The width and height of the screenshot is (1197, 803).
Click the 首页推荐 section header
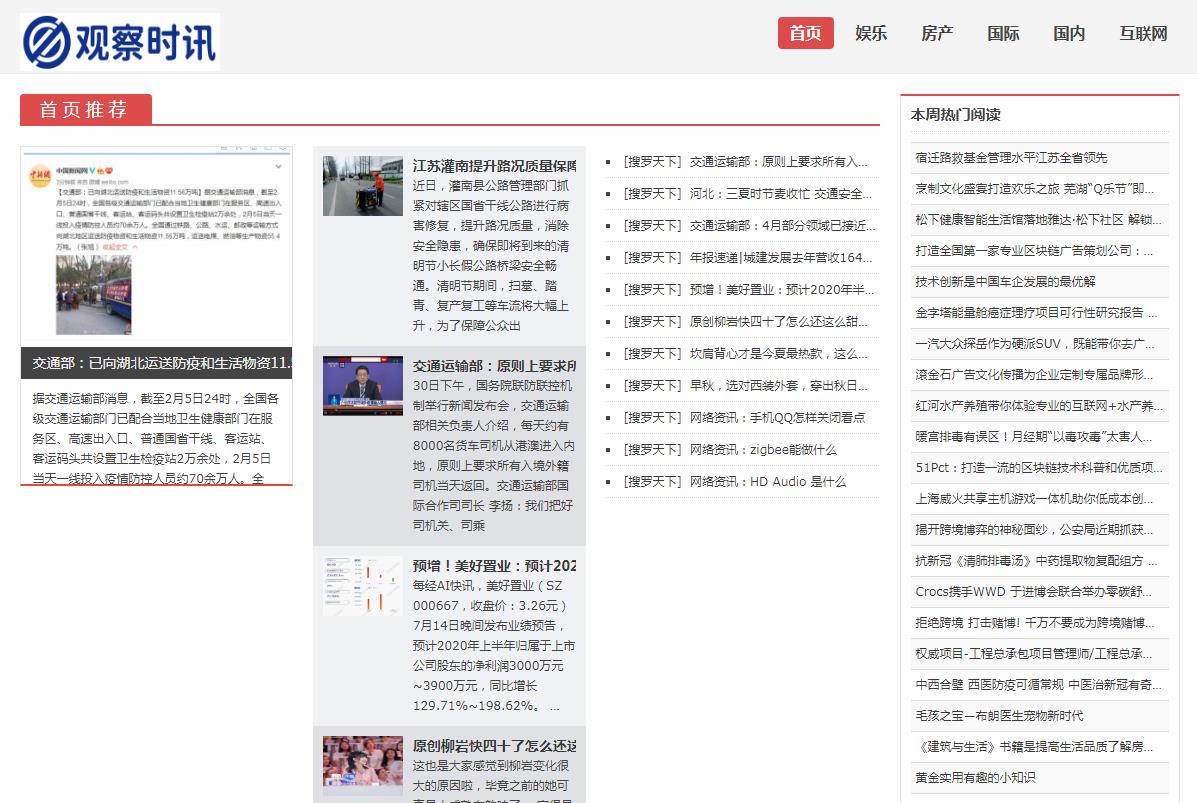pyautogui.click(x=86, y=109)
